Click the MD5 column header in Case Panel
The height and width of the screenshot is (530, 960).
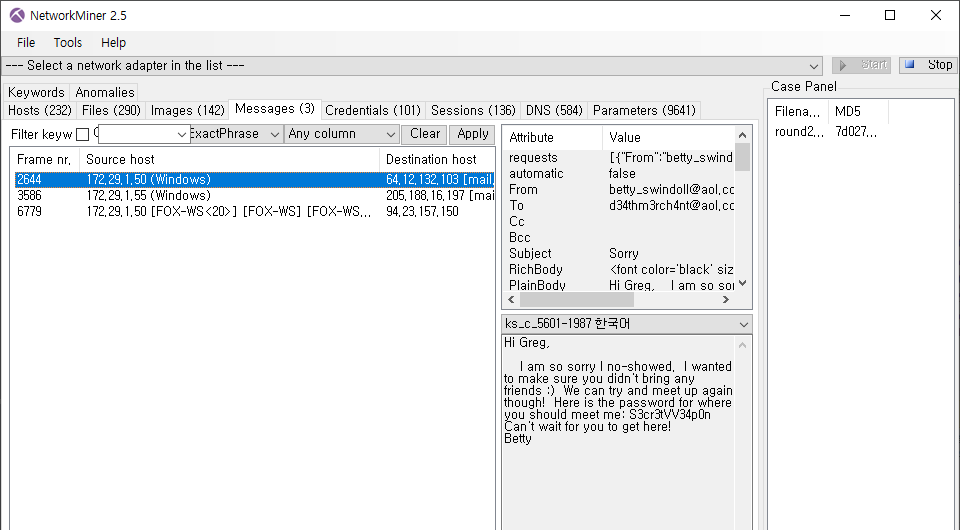pyautogui.click(x=858, y=111)
